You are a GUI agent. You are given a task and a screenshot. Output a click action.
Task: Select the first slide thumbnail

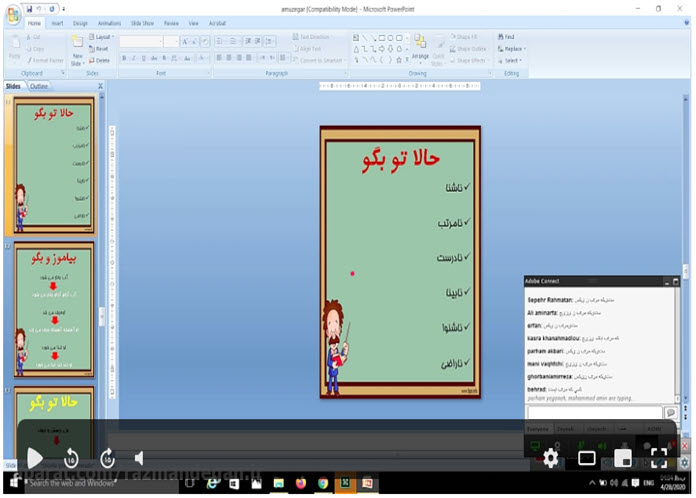pos(54,165)
